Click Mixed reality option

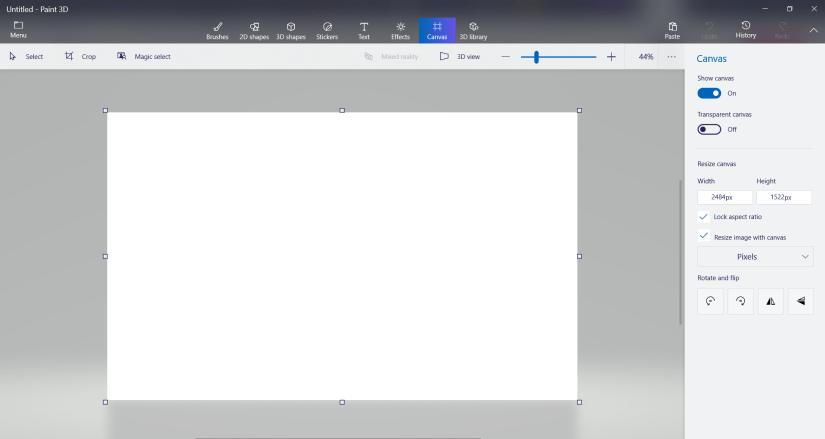click(x=391, y=56)
